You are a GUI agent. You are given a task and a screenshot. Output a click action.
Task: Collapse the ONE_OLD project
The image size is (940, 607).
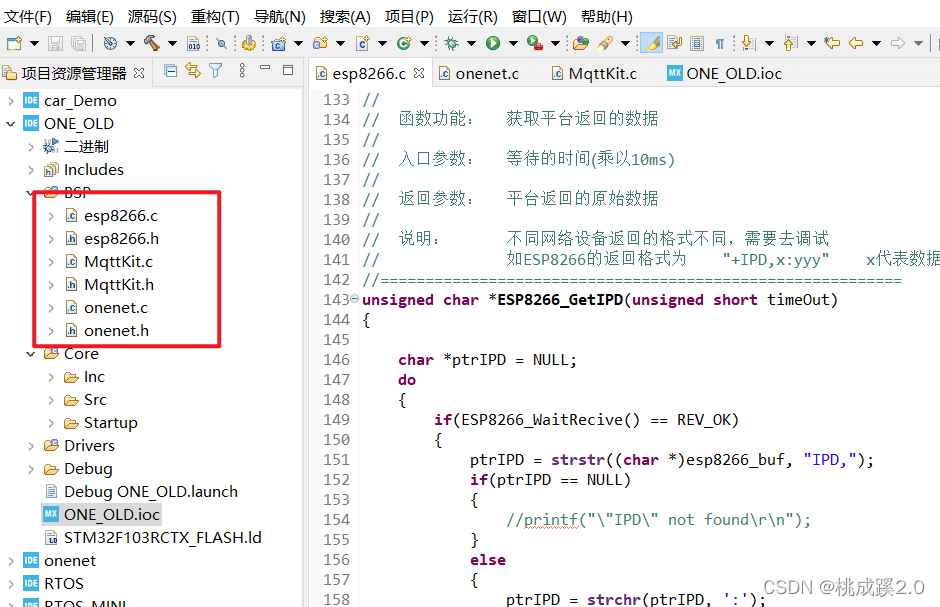11,124
